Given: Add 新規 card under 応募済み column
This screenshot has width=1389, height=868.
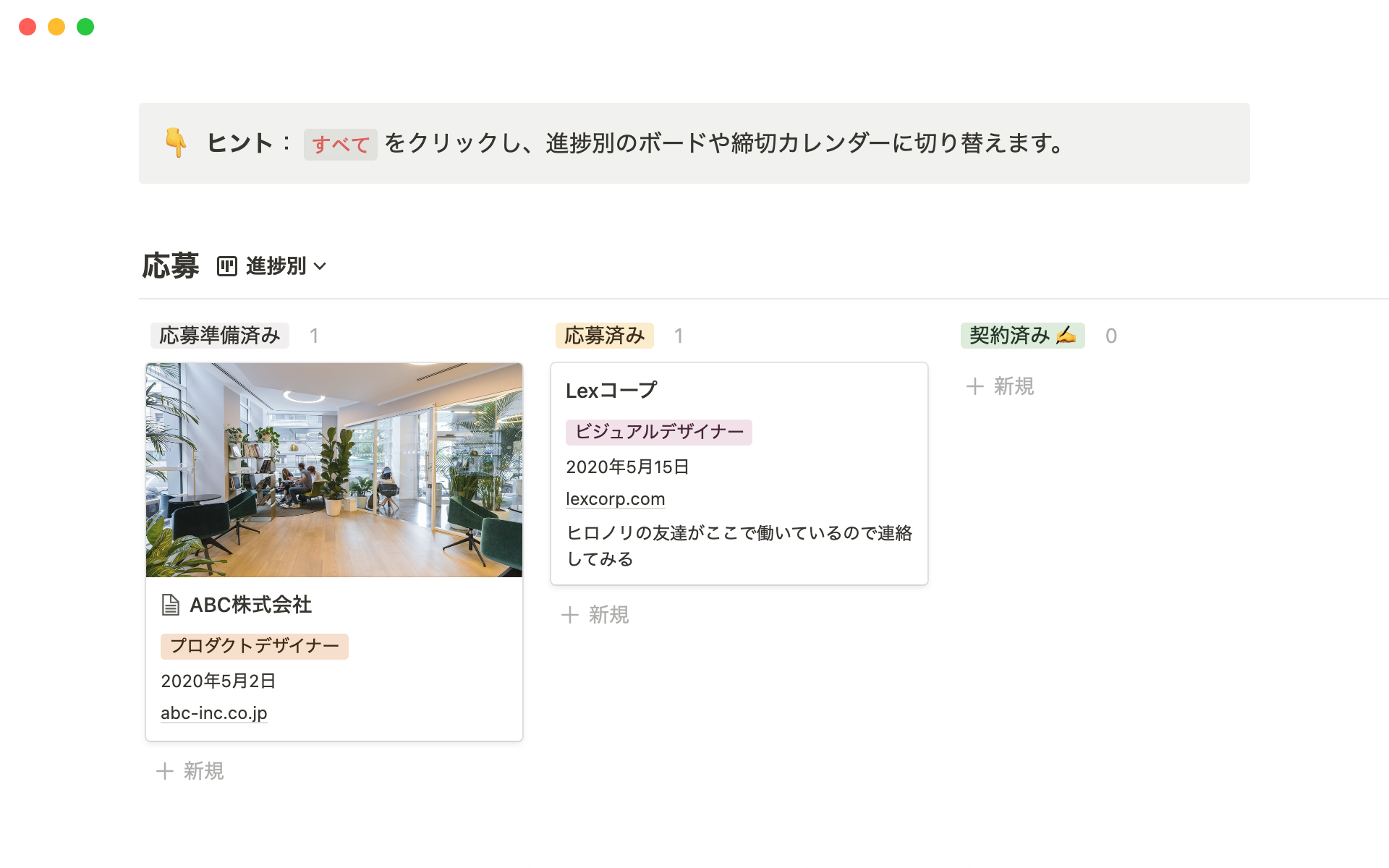Looking at the screenshot, I should (595, 615).
